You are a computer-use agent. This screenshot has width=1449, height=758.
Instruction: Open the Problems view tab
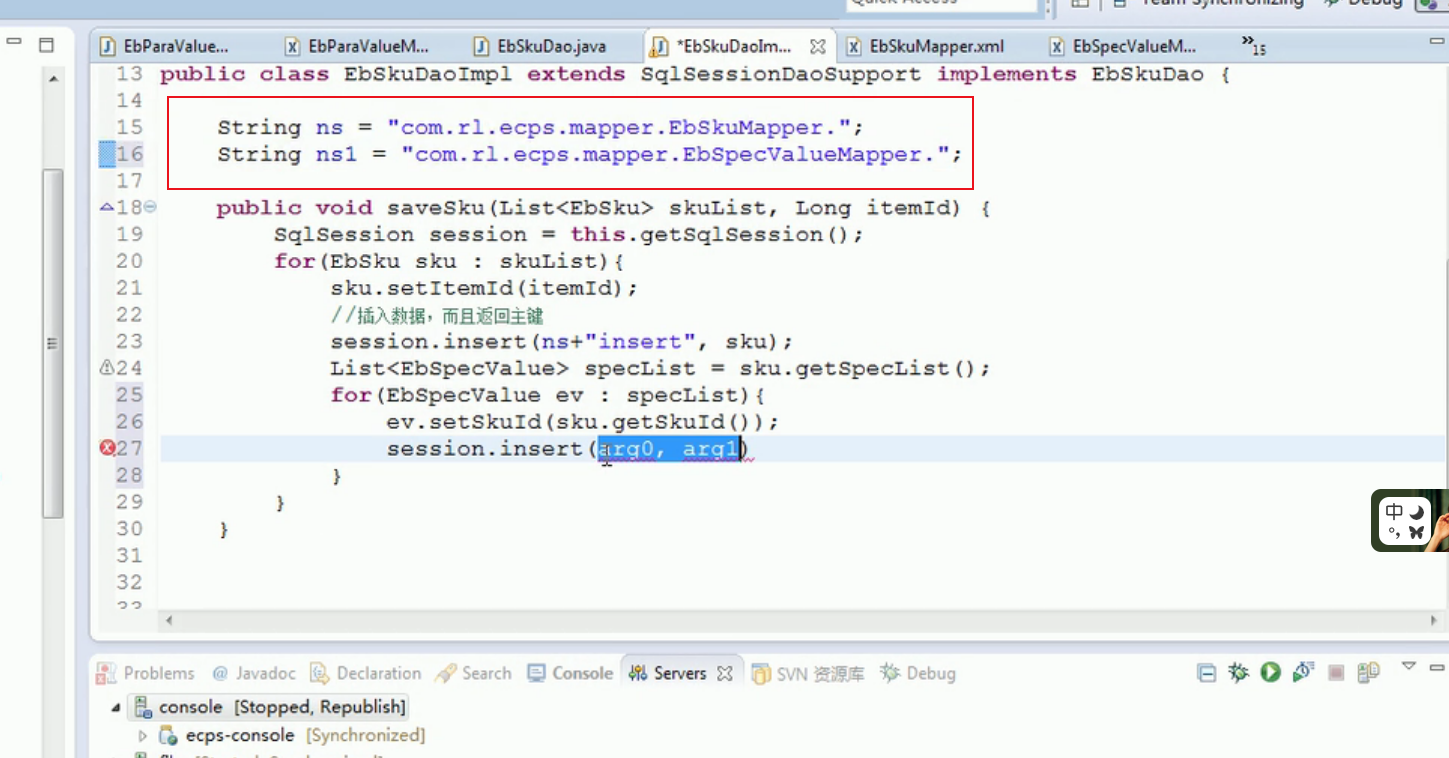point(146,673)
